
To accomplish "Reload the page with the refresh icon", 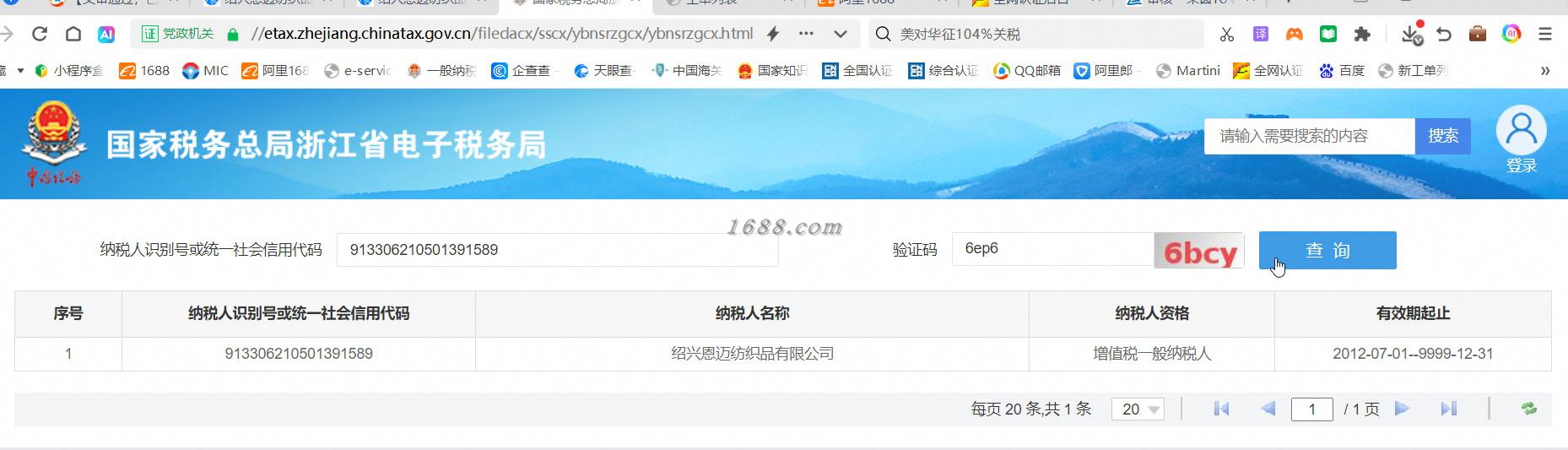I will click(39, 34).
